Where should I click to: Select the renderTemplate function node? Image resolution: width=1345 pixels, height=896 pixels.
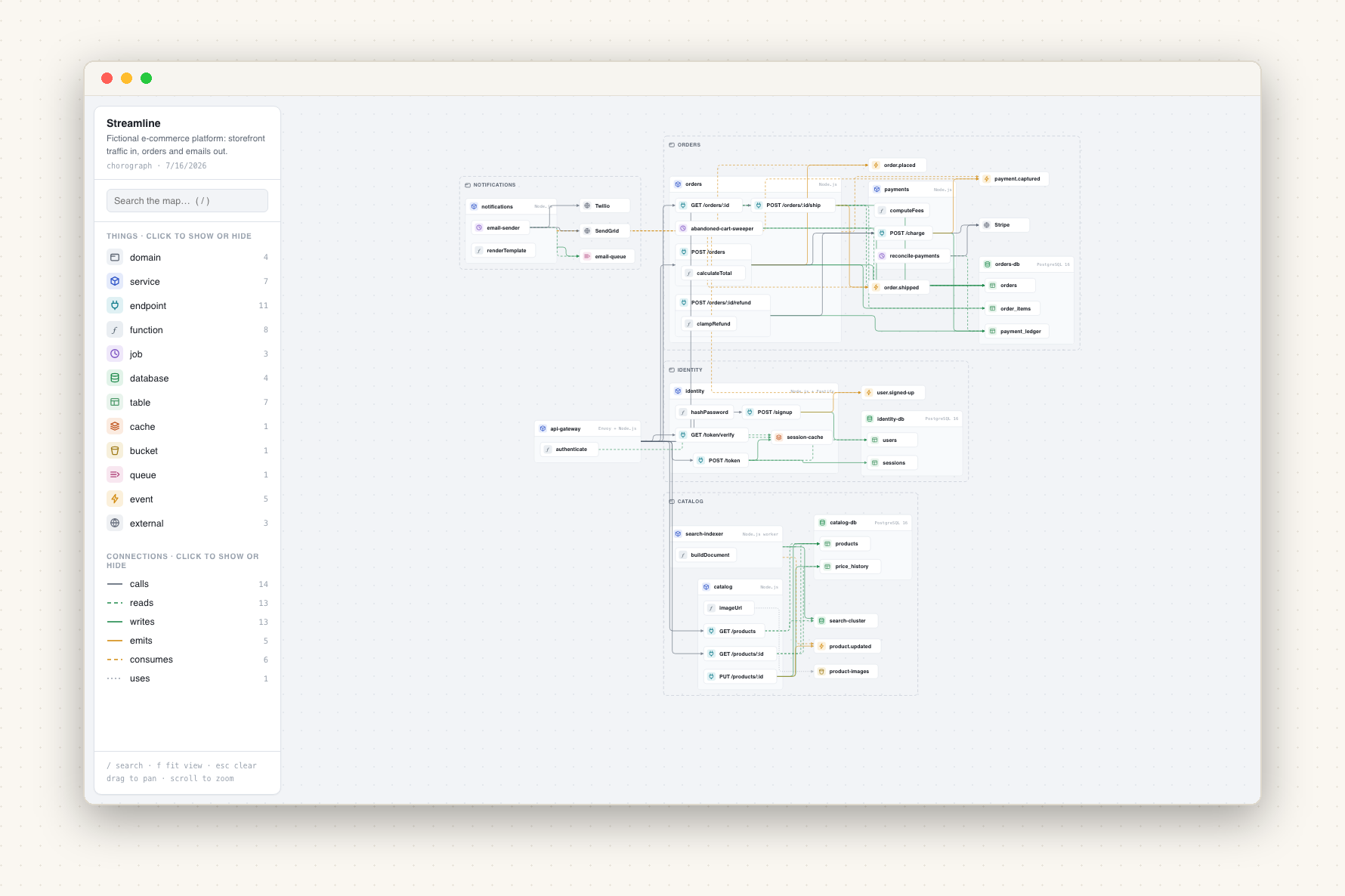coord(503,250)
